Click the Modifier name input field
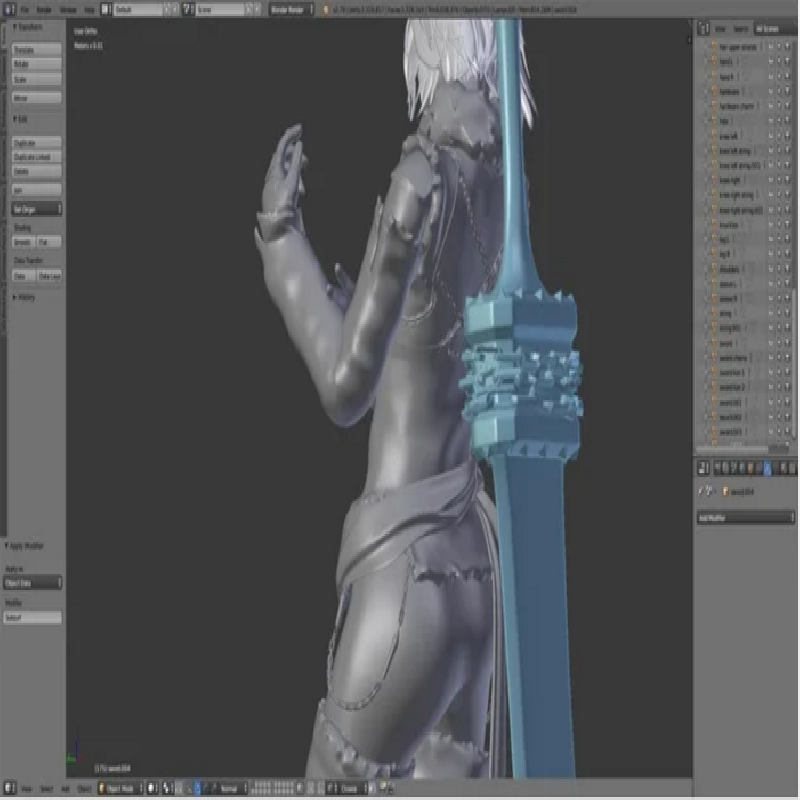Image resolution: width=800 pixels, height=800 pixels. (33, 618)
